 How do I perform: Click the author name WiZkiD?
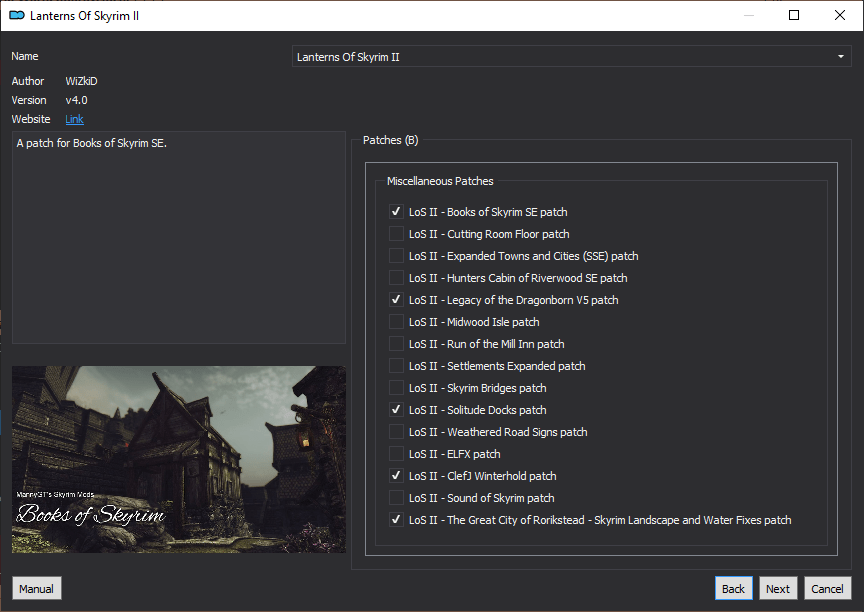pyautogui.click(x=82, y=81)
